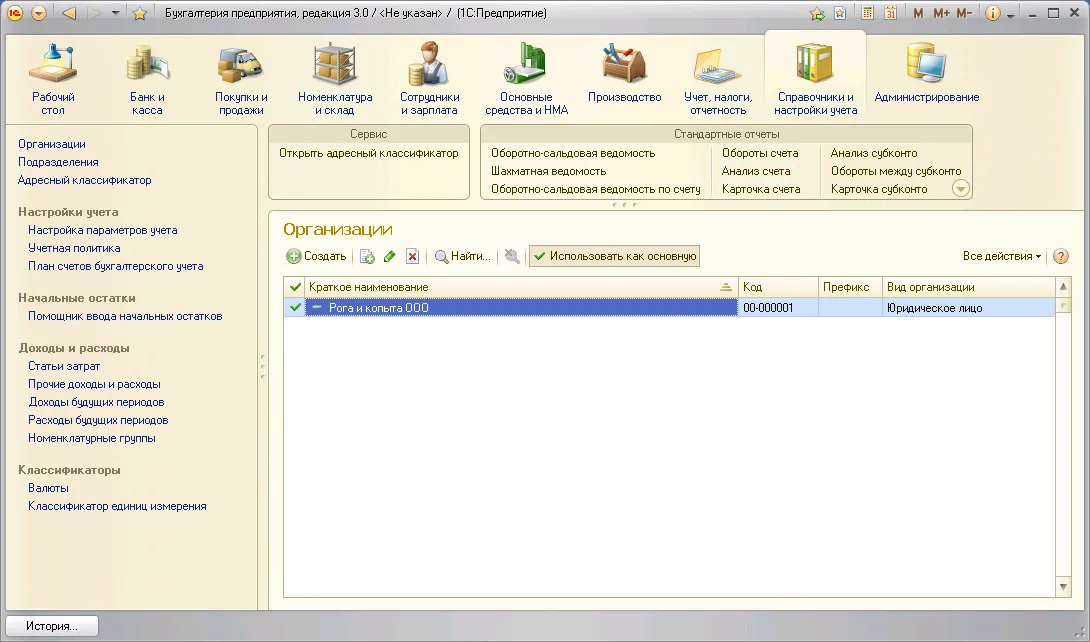1090x642 pixels.
Task: Open the Все действия dropdown
Action: click(1002, 256)
